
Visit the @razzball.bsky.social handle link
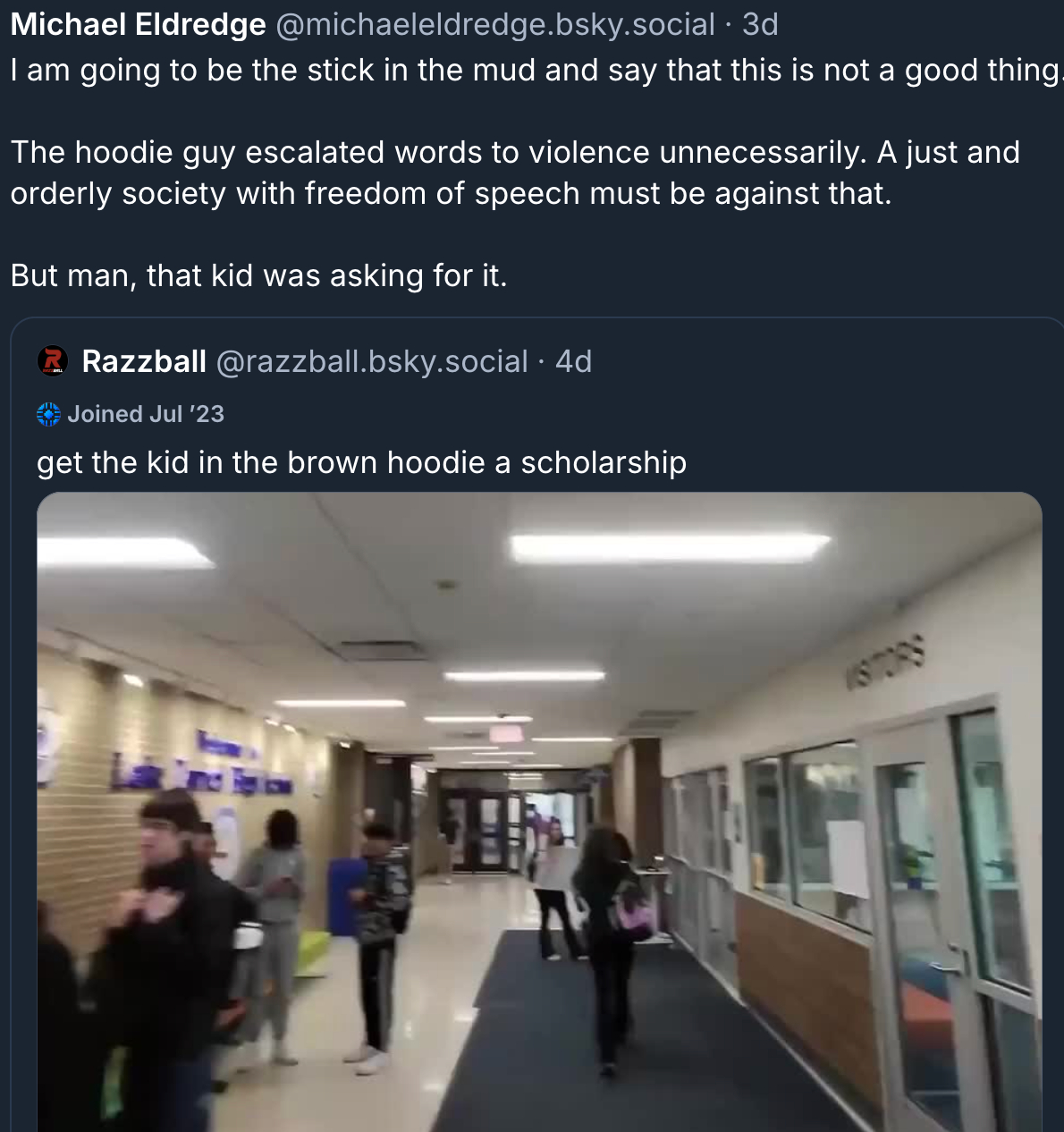click(x=372, y=361)
